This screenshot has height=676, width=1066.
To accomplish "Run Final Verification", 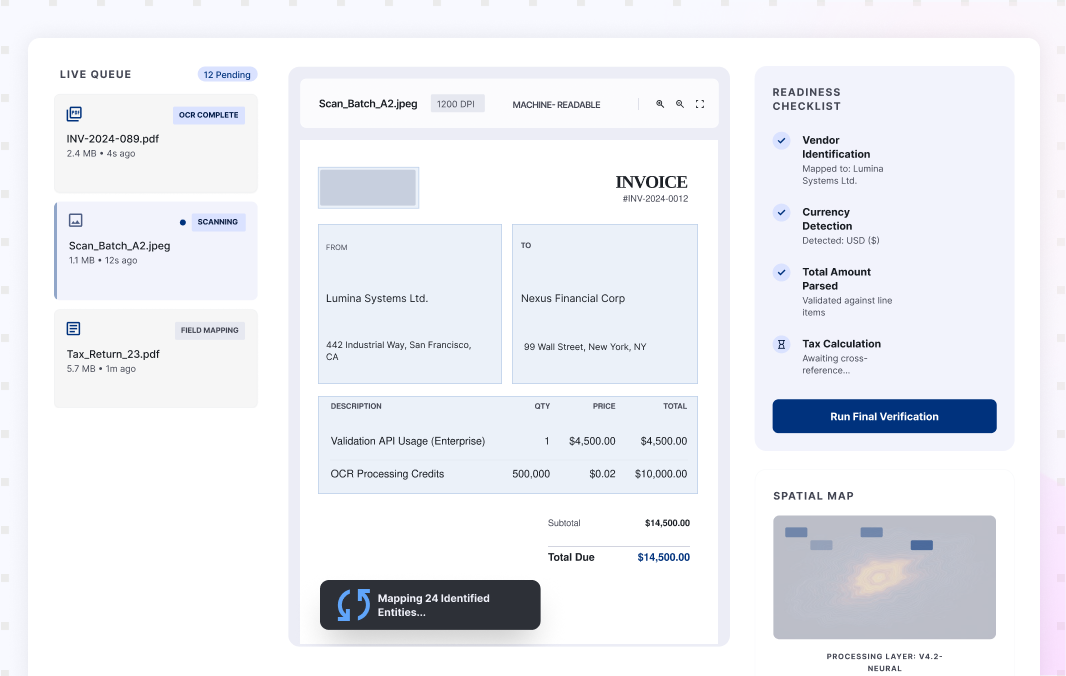I will pos(884,416).
